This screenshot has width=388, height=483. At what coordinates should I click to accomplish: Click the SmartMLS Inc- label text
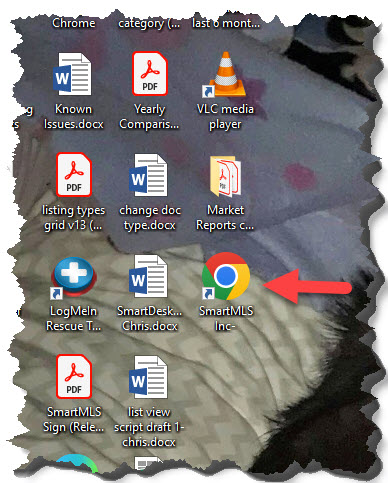click(226, 318)
